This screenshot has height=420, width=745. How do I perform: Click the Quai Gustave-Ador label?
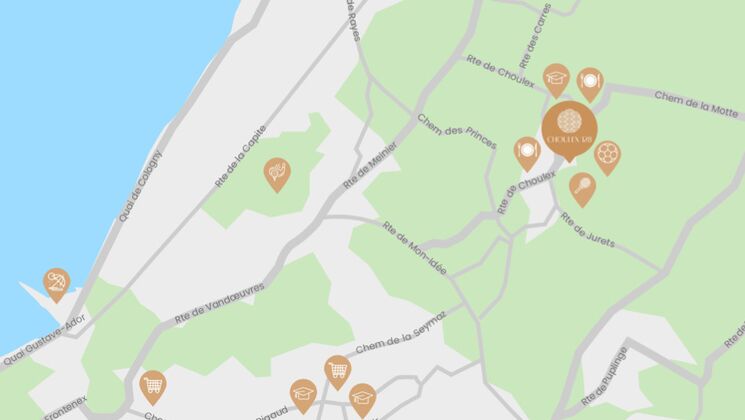coord(44,341)
